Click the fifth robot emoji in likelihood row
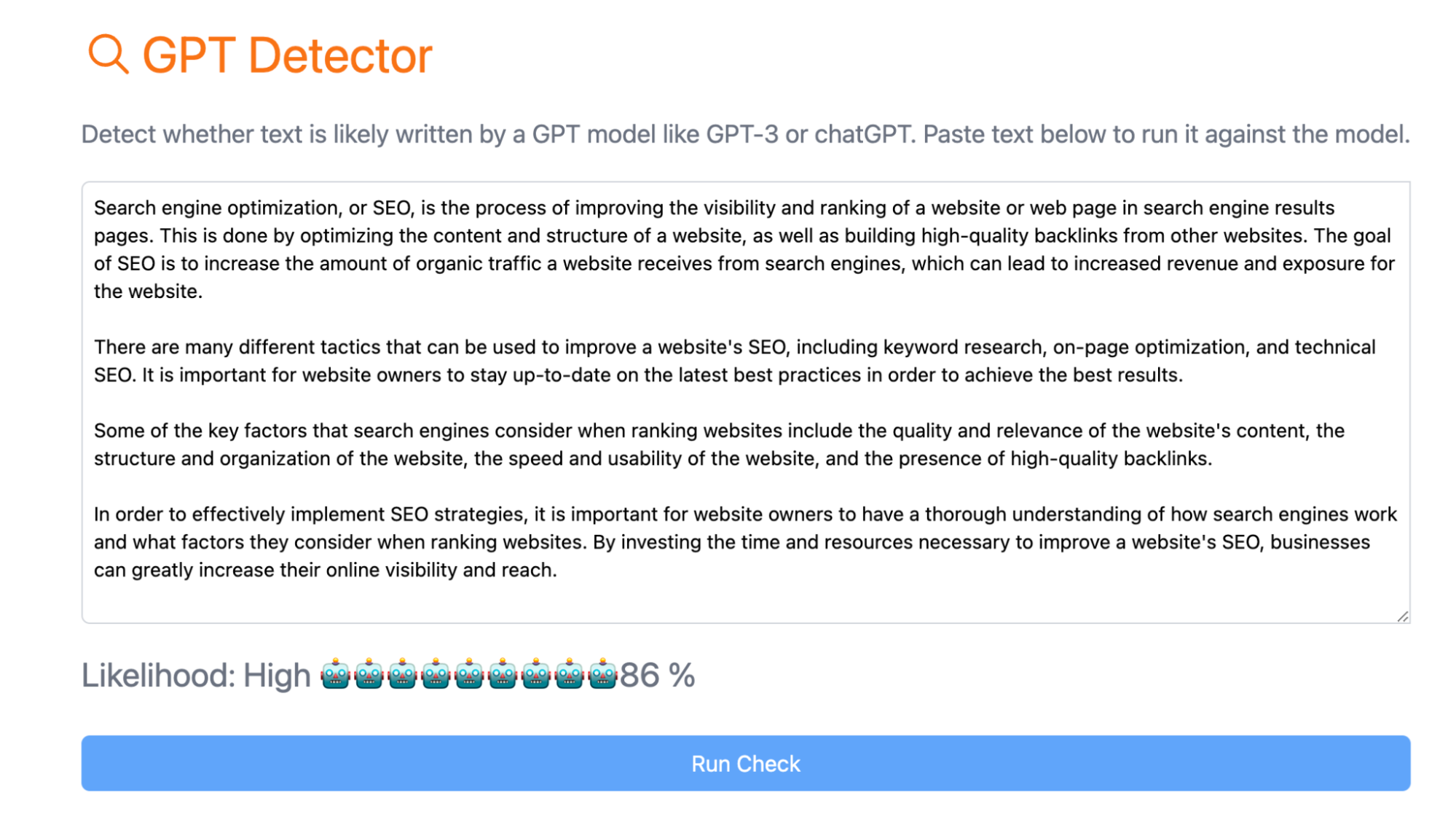1456x825 pixels. [469, 674]
